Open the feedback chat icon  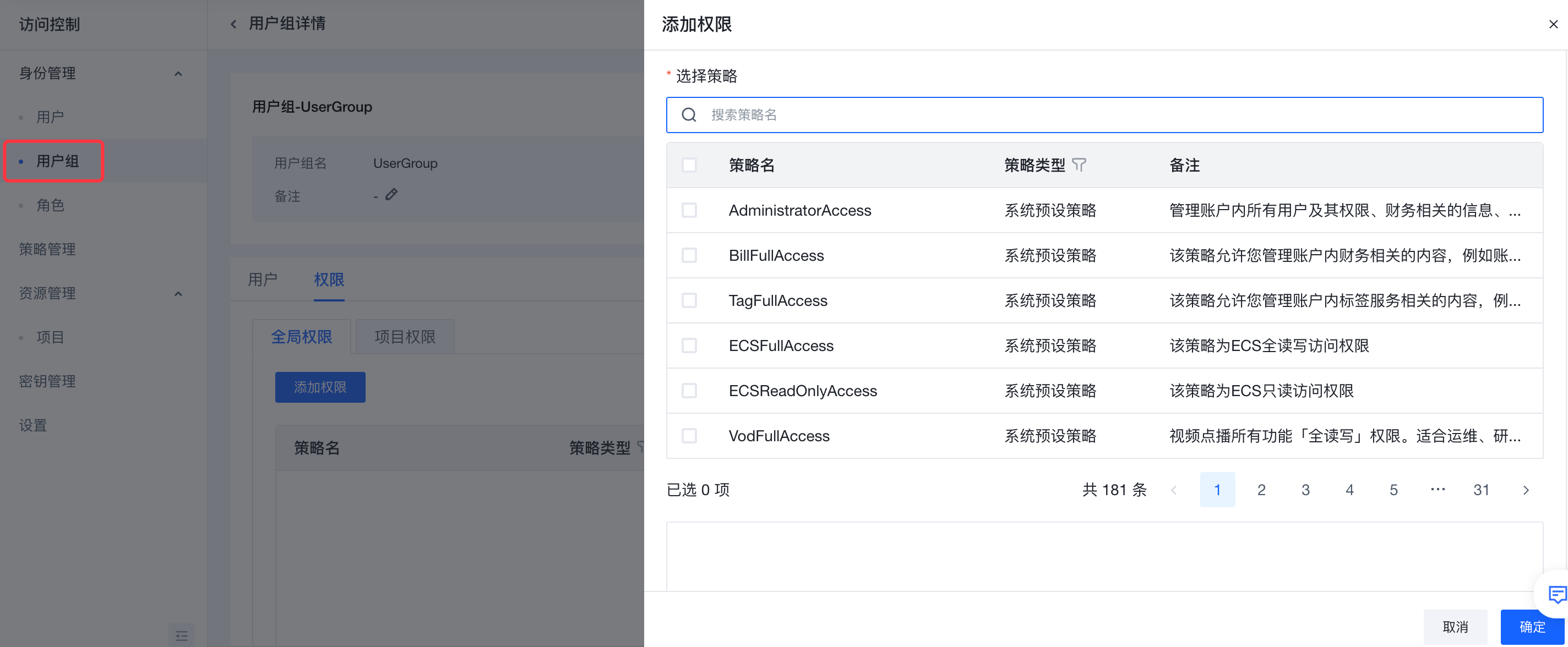pyautogui.click(x=1556, y=594)
